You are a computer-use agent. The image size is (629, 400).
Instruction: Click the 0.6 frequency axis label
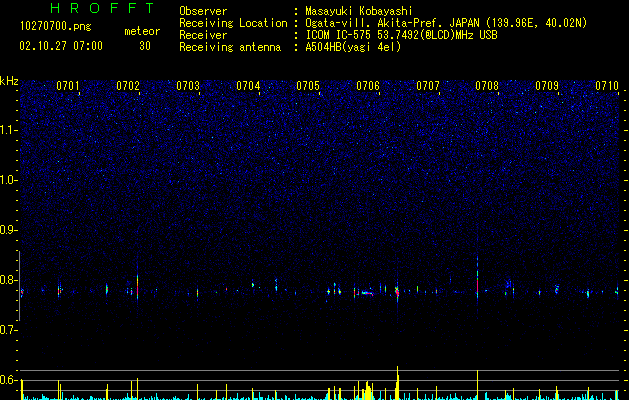tap(8, 380)
